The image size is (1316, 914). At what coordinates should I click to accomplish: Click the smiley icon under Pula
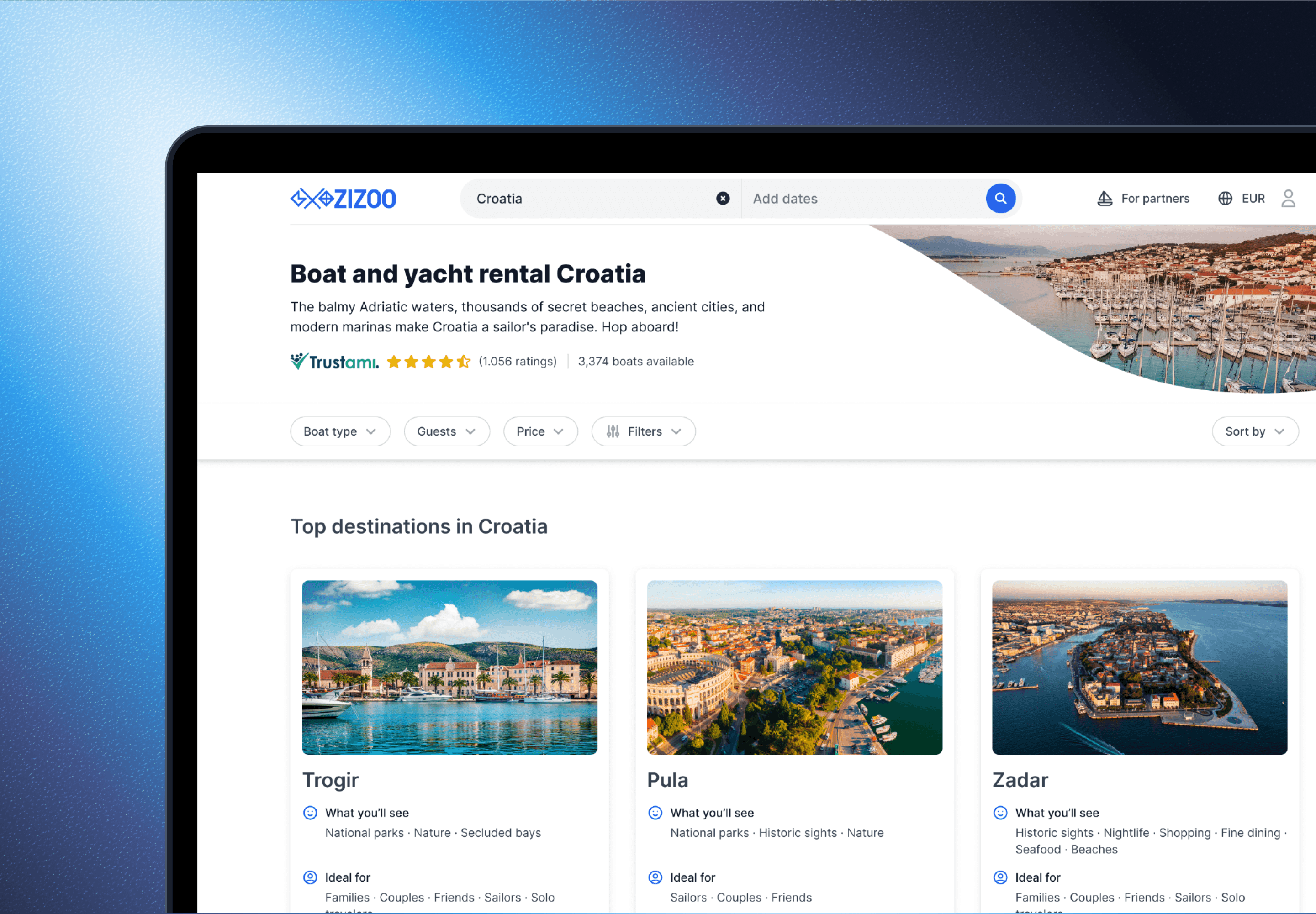655,813
